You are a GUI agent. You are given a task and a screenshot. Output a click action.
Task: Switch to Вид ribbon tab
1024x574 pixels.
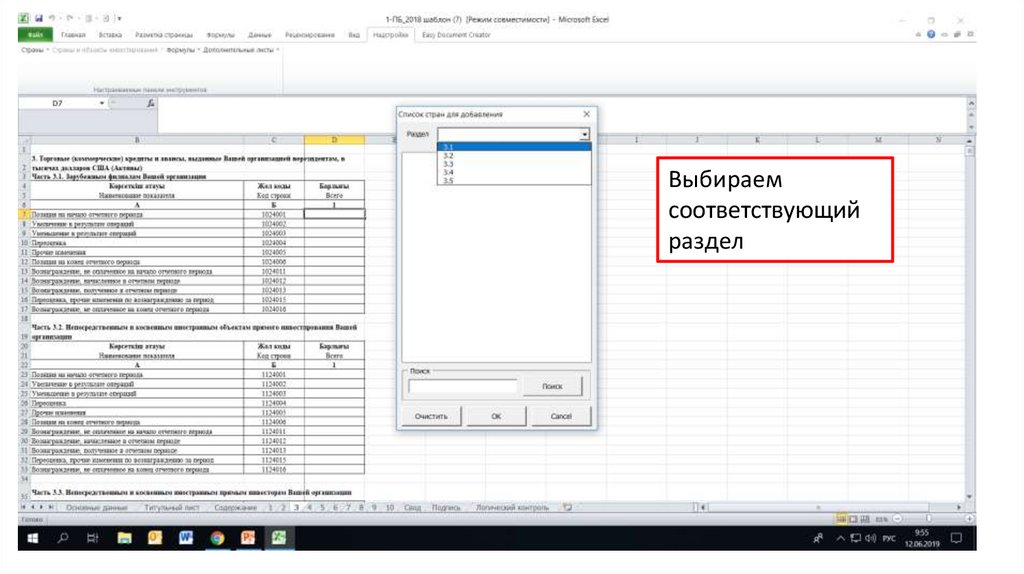click(354, 35)
